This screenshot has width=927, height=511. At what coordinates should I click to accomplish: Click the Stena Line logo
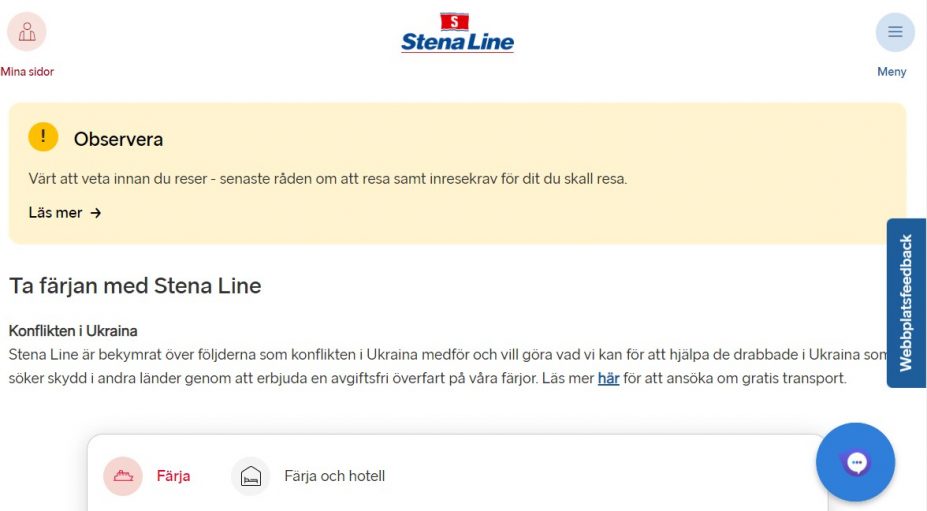[457, 33]
